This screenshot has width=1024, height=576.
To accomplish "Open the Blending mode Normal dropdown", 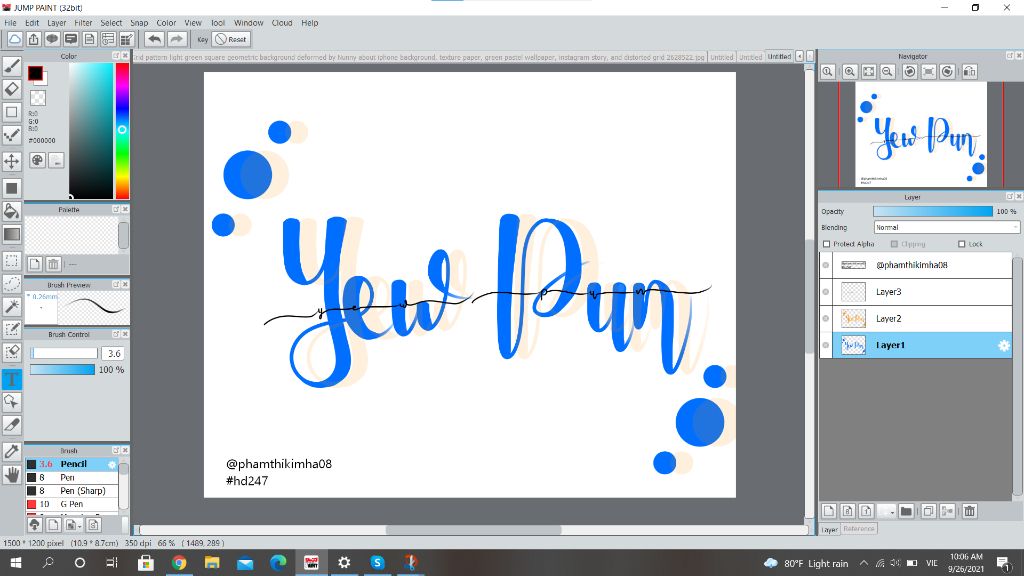I will point(946,227).
